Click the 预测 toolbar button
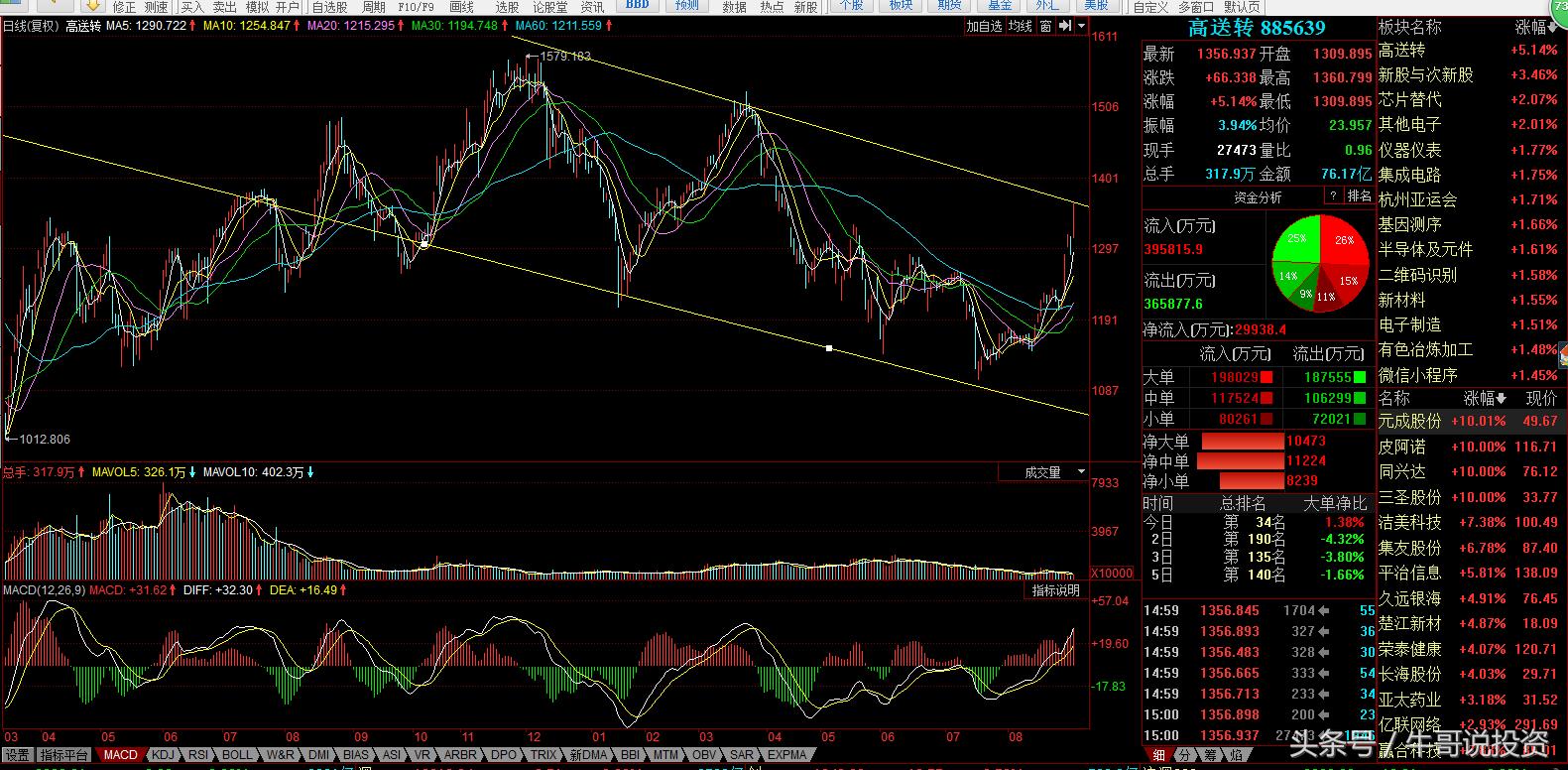Screen dimensions: 1568x770 pyautogui.click(x=686, y=5)
